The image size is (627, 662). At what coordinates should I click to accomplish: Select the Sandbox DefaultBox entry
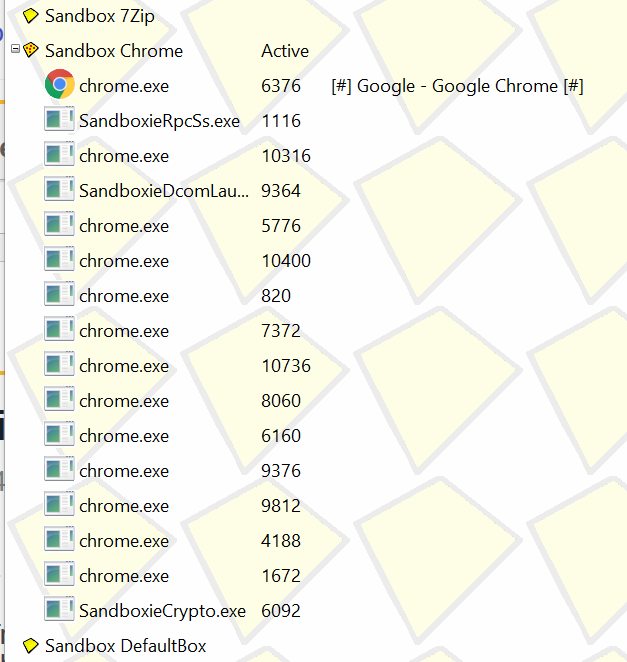[125, 646]
